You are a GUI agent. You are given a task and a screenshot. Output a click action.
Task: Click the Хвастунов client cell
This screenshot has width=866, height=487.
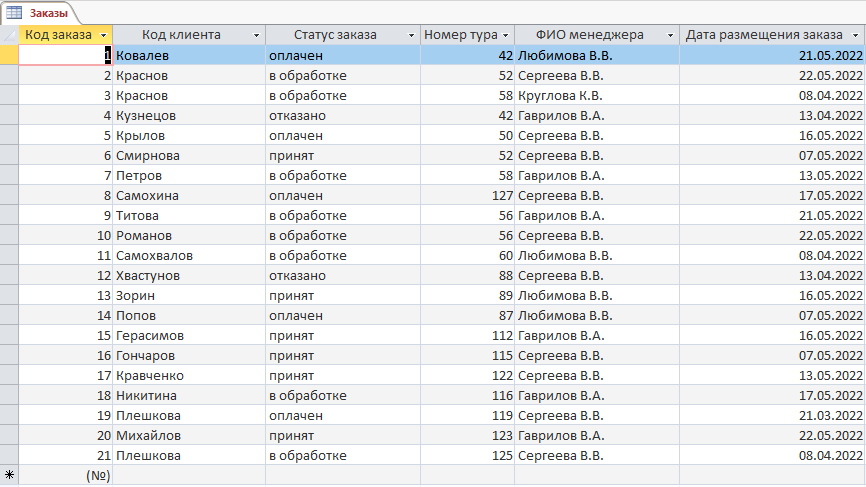coord(189,276)
